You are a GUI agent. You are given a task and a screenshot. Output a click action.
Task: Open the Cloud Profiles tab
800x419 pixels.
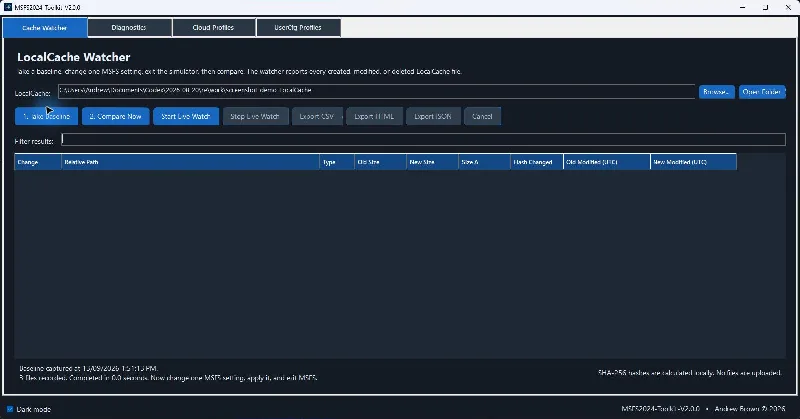click(x=213, y=28)
